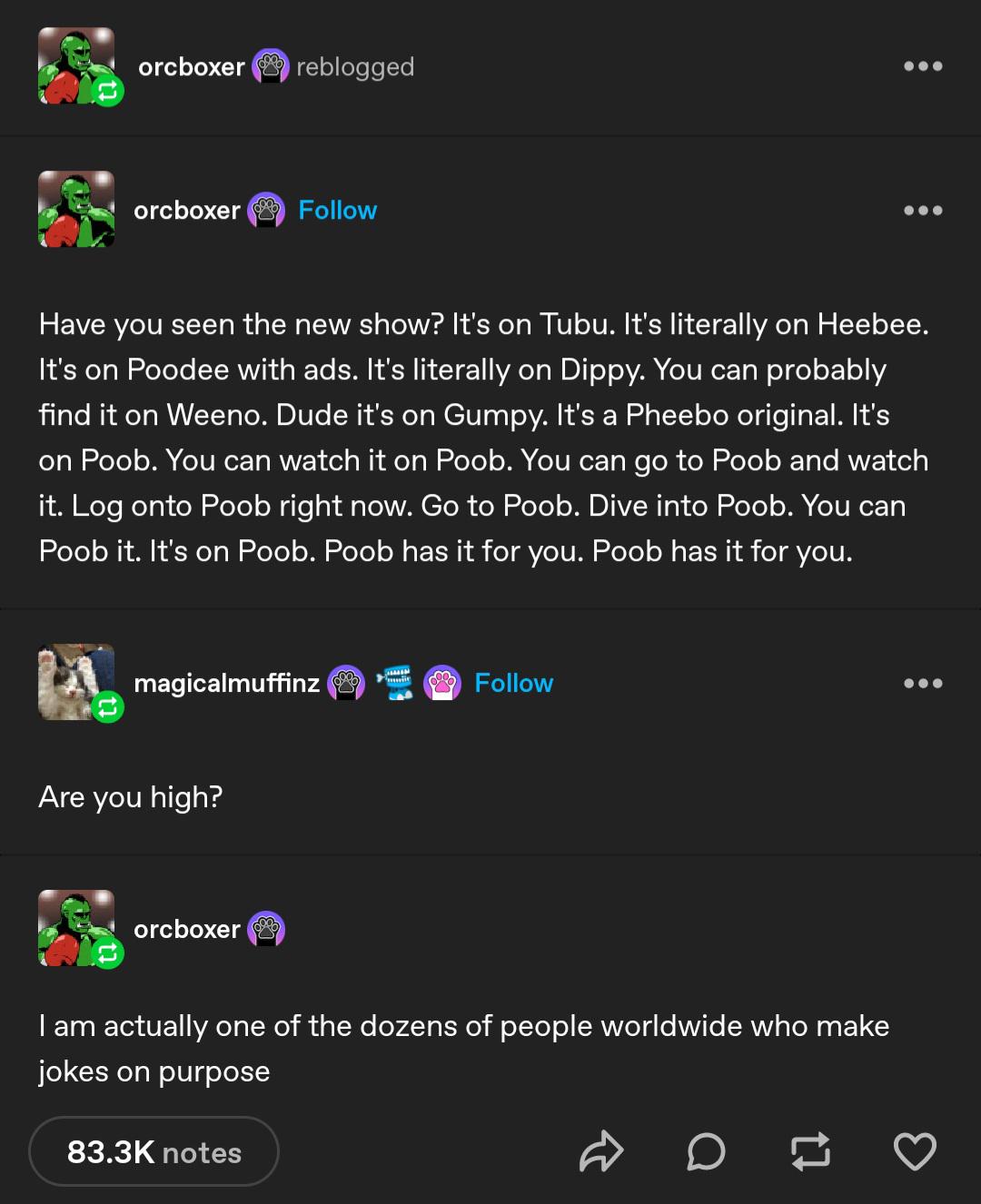
Task: Open replies with the speech bubble icon
Action: [x=706, y=1151]
